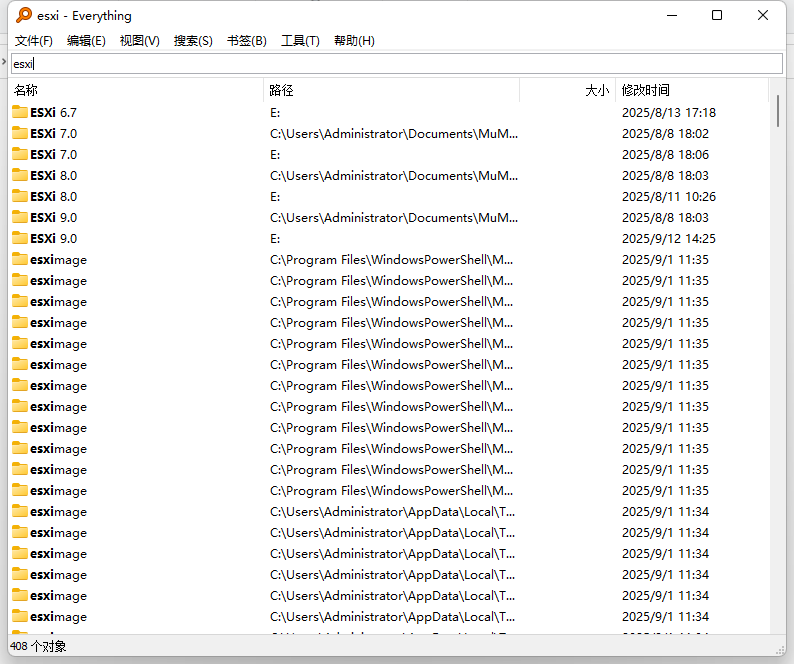Select the modified time 2025/8/8 18:06
794x664 pixels.
(x=665, y=154)
